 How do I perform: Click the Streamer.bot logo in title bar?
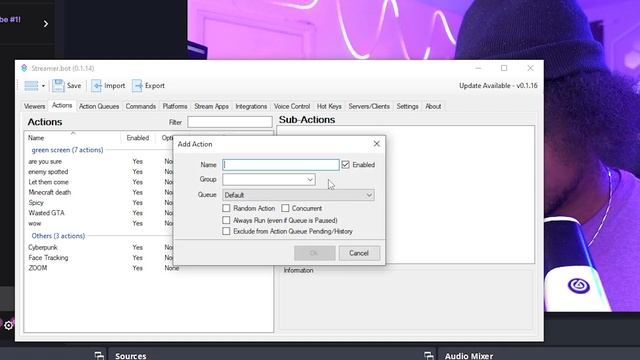pyautogui.click(x=24, y=68)
